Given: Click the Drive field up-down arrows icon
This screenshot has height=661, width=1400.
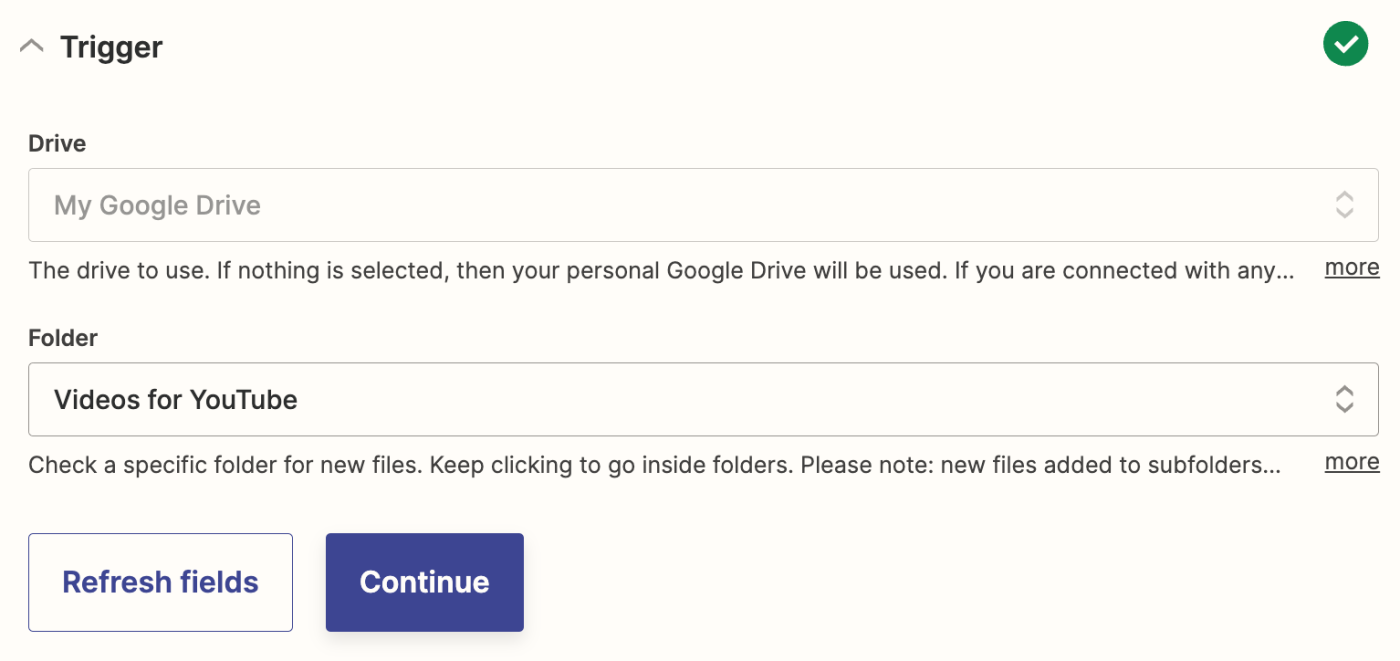Looking at the screenshot, I should pyautogui.click(x=1344, y=205).
